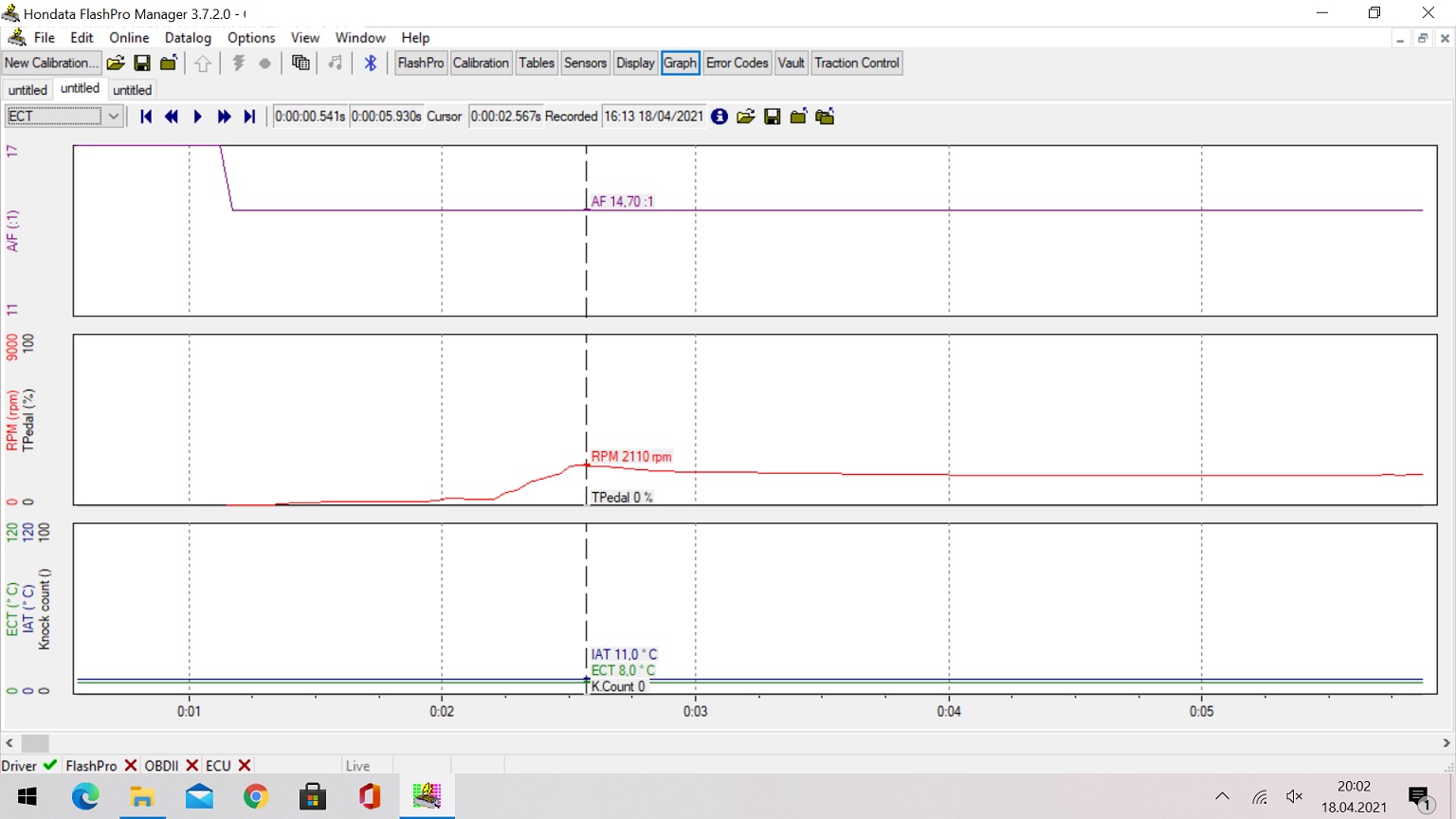Open the Online menu
The height and width of the screenshot is (819, 1456).
coord(129,38)
